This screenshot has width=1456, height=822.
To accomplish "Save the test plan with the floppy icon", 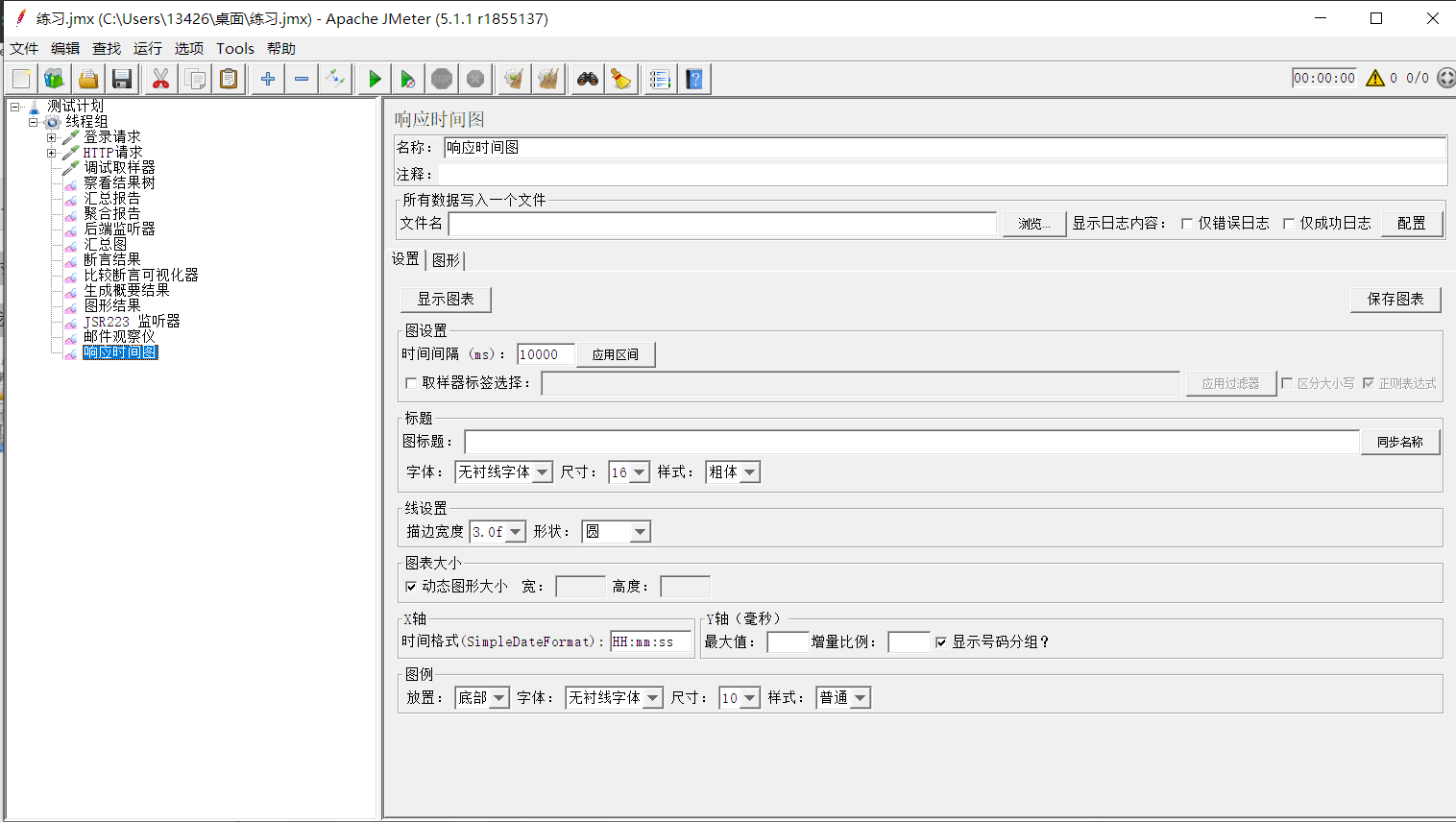I will 122,79.
